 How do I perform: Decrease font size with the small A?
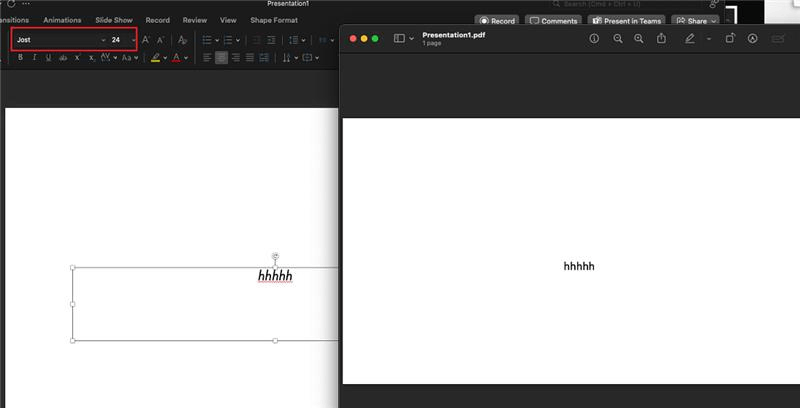pos(160,40)
